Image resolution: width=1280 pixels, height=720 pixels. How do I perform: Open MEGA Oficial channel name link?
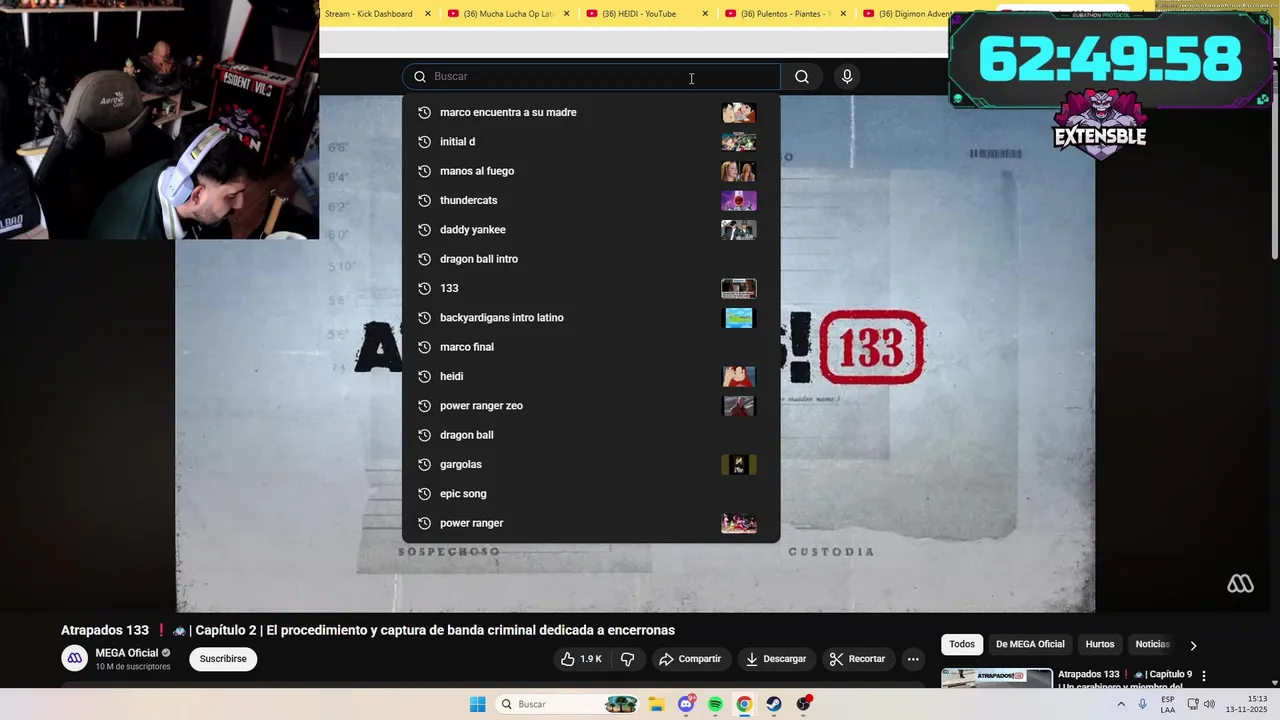click(127, 653)
